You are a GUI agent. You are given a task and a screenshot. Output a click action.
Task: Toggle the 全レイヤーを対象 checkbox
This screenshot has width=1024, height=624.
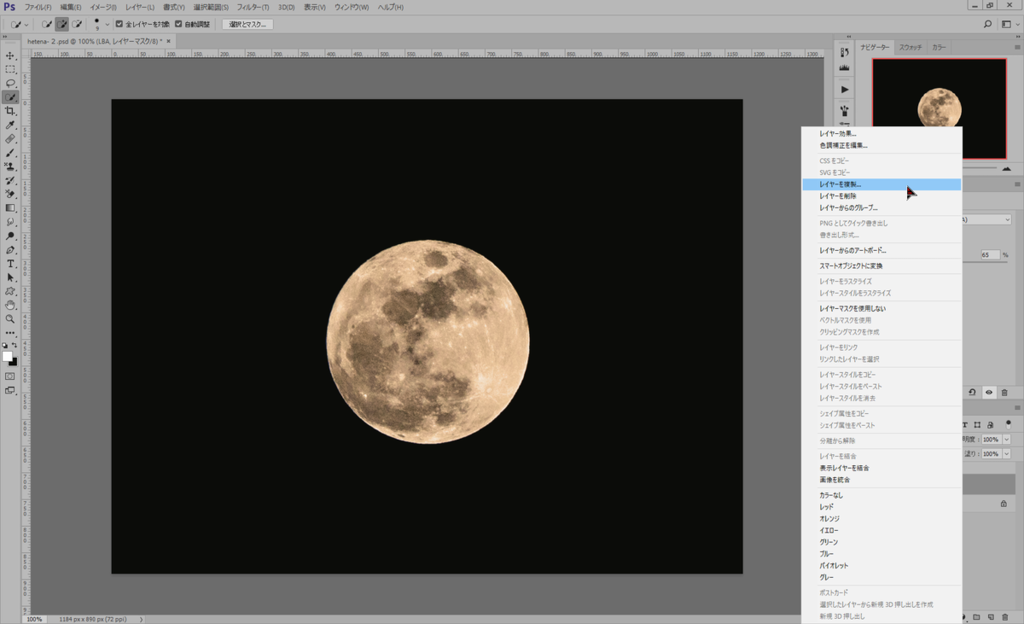(x=119, y=24)
